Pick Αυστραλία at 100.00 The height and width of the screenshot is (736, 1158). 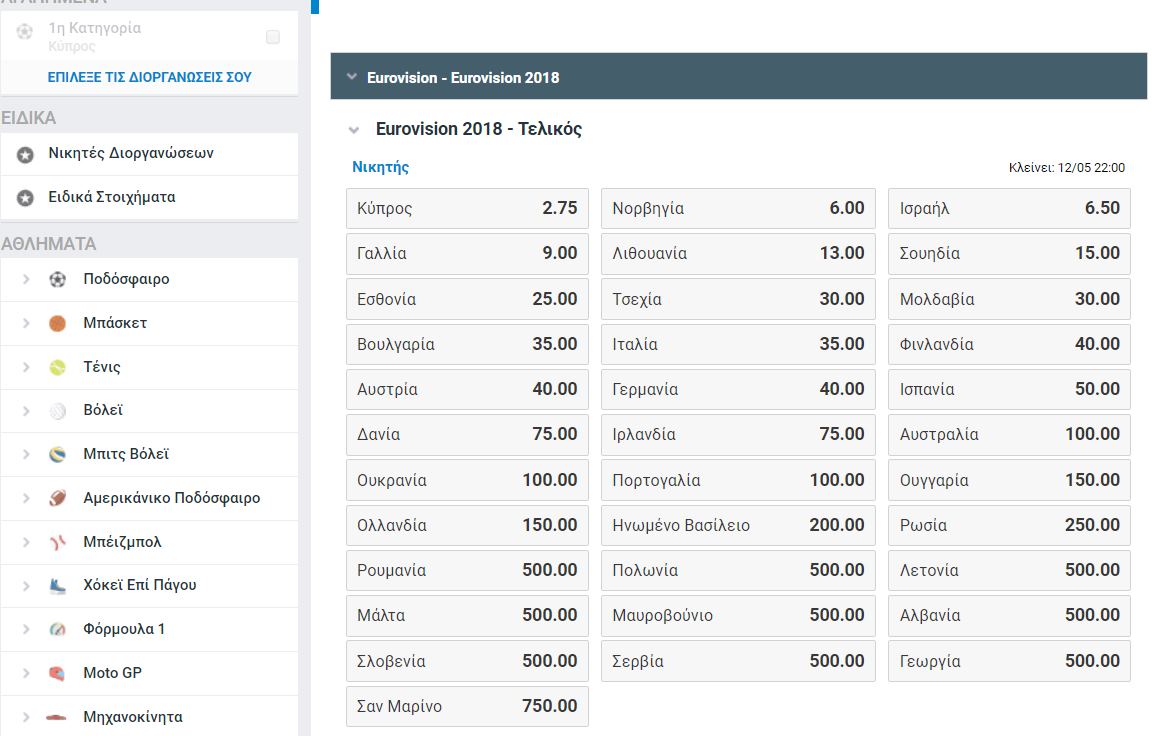pos(1009,434)
